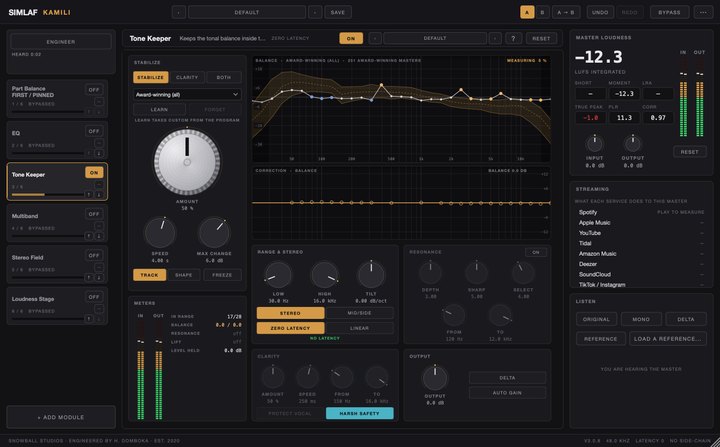Image resolution: width=720 pixels, height=447 pixels.
Task: Move Tone Keeper module up in chain
Action: 89,194
